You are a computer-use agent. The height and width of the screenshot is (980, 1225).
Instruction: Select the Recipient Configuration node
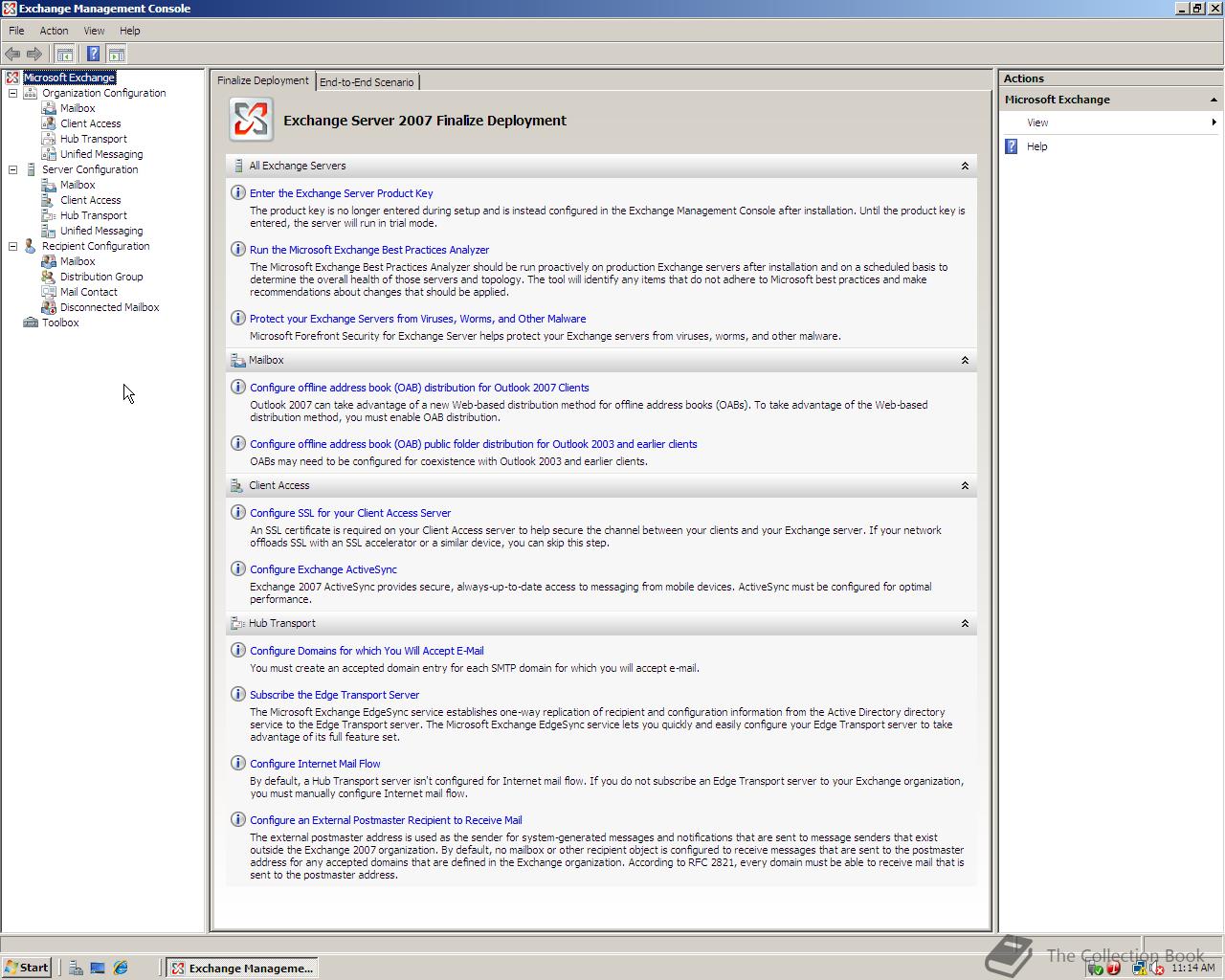(x=96, y=246)
